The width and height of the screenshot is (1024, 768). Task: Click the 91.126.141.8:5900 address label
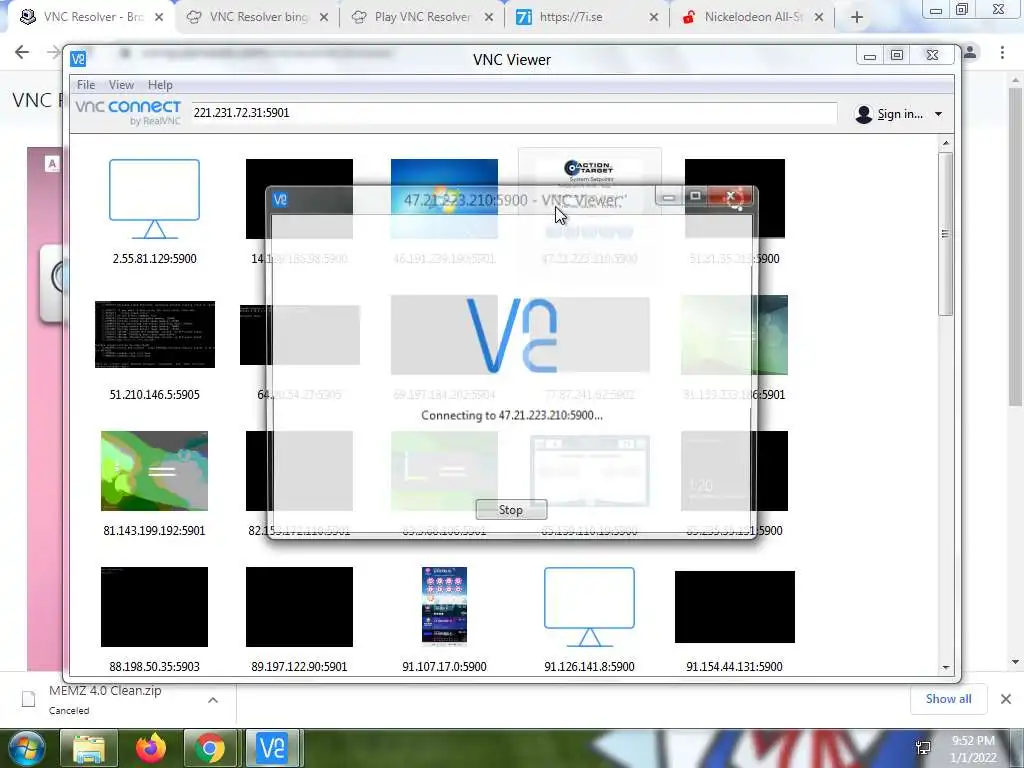tap(589, 666)
